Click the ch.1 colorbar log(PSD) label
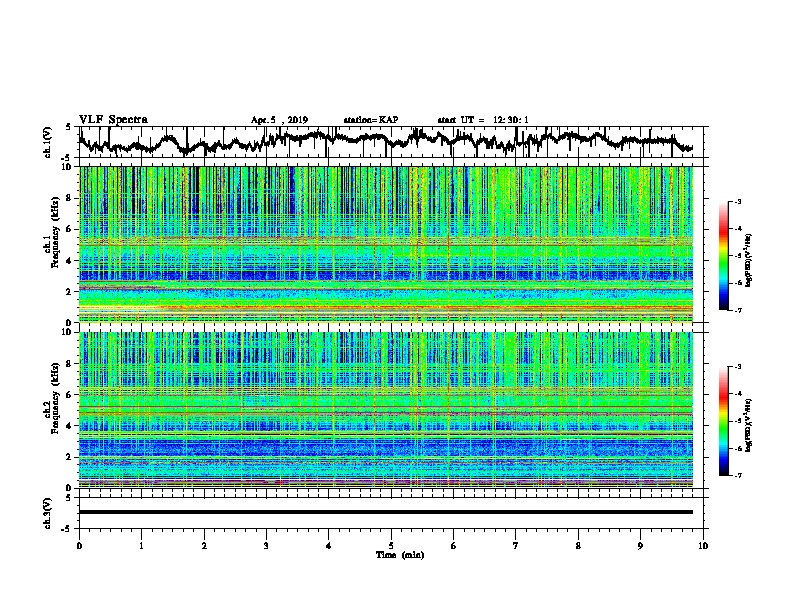The image size is (792, 612). pyautogui.click(x=749, y=261)
